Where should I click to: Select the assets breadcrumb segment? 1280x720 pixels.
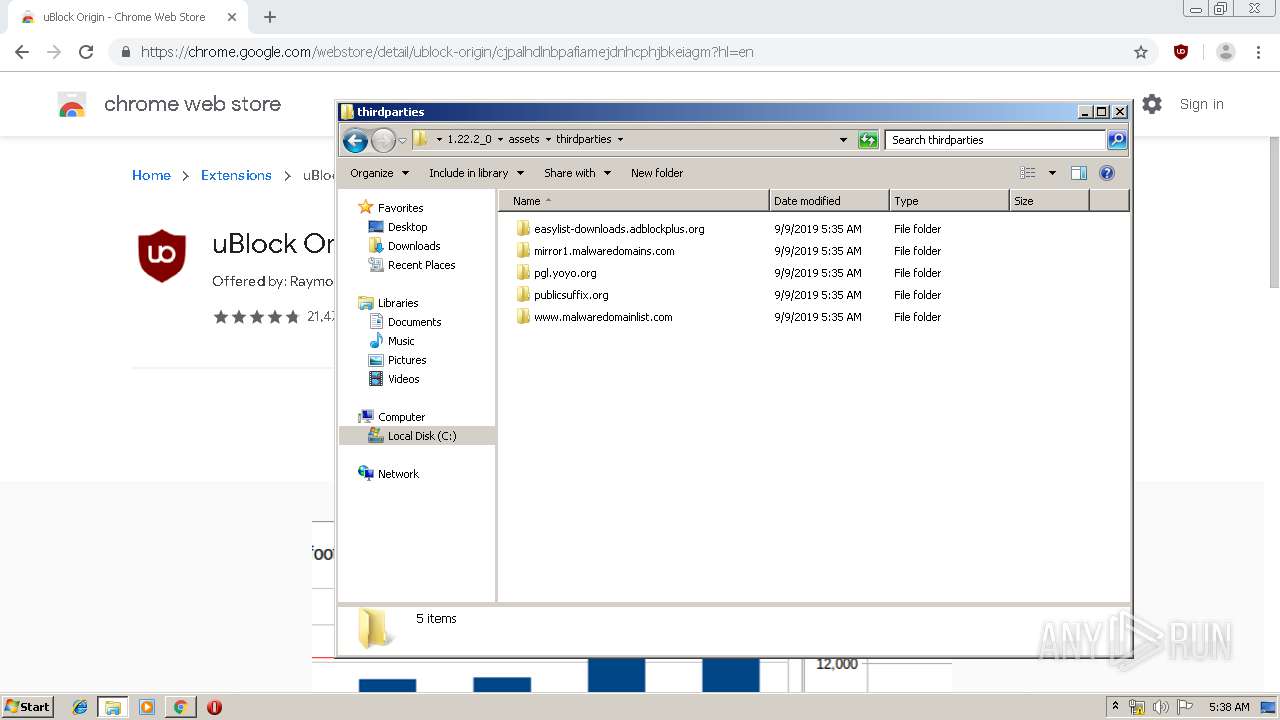pos(524,140)
